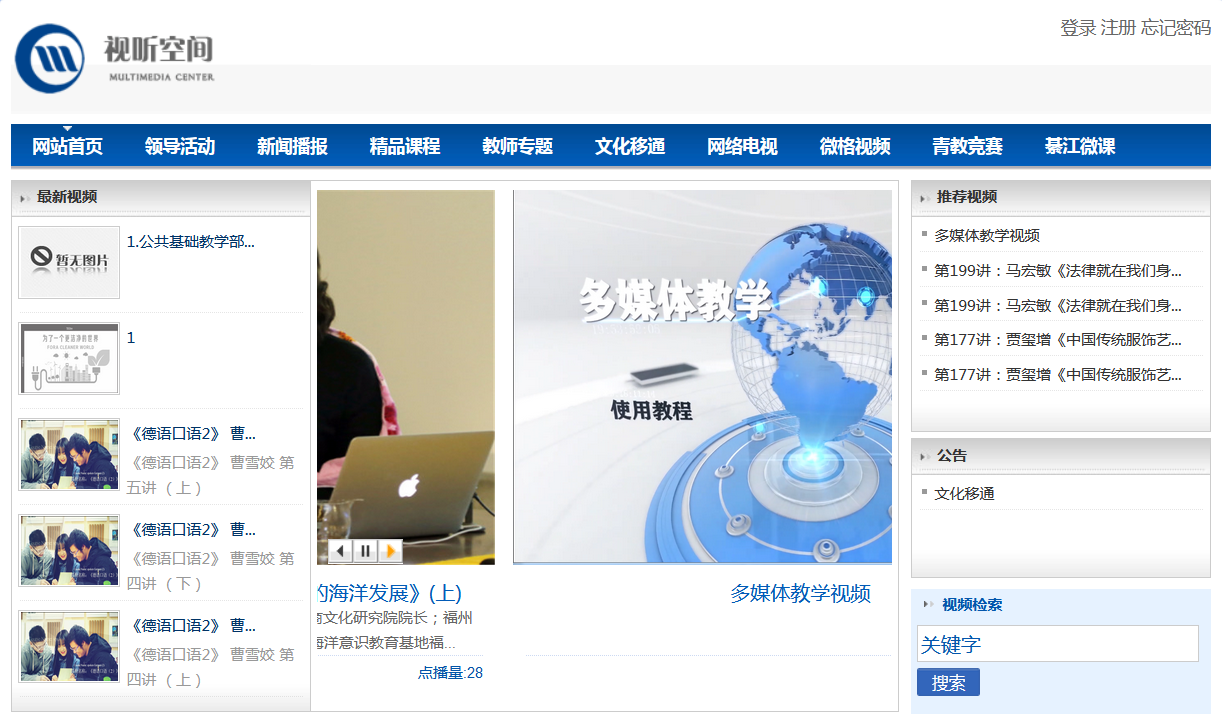The height and width of the screenshot is (721, 1222).
Task: Open the 多媒体教学 globe banner image
Action: pyautogui.click(x=702, y=377)
